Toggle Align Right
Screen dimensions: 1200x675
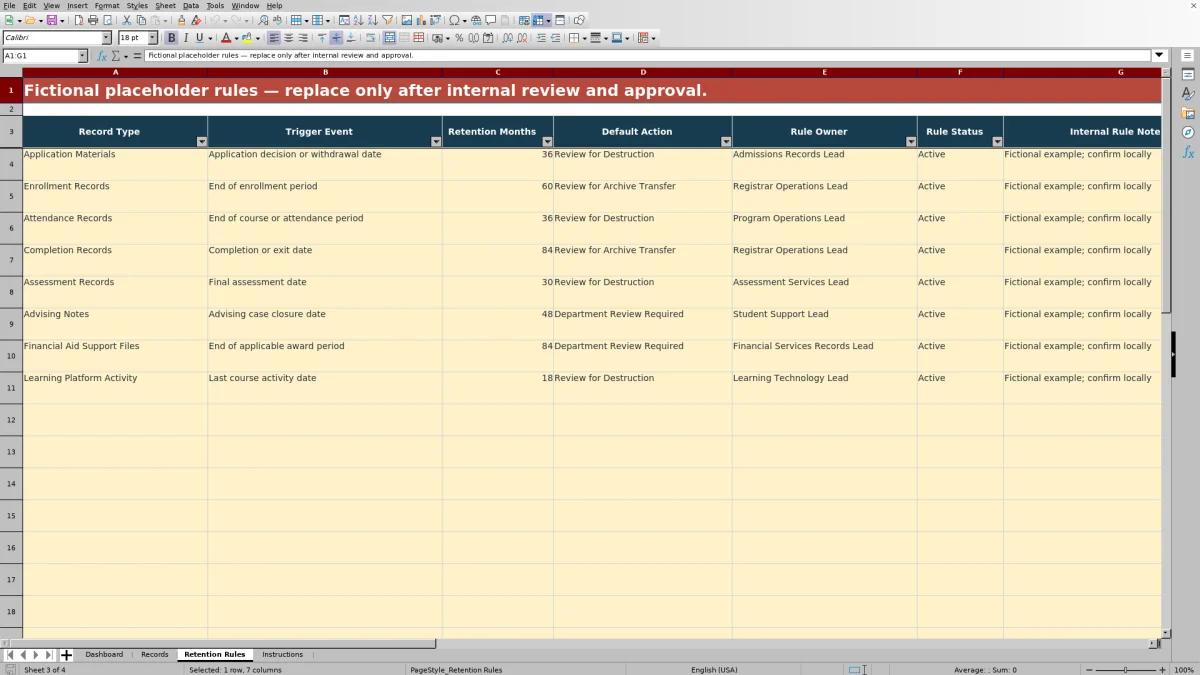303,38
